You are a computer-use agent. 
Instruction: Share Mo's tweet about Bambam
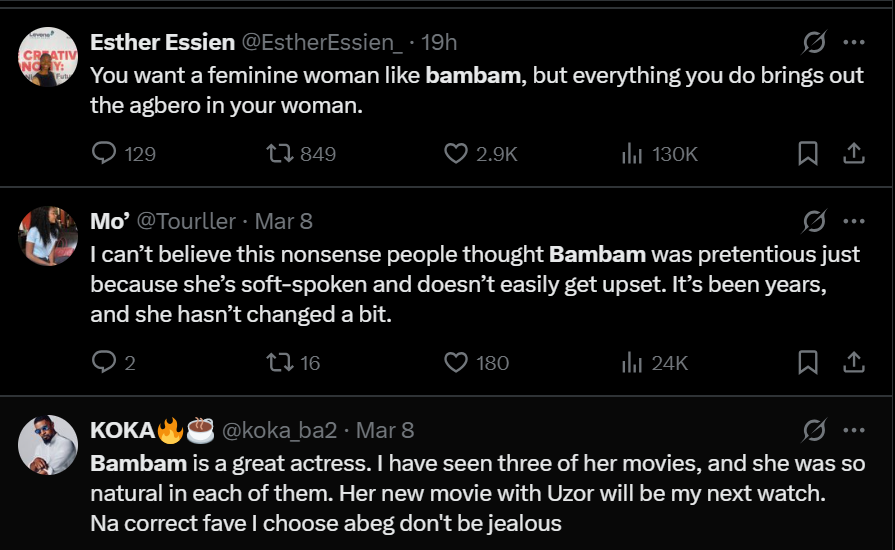pyautogui.click(x=854, y=362)
